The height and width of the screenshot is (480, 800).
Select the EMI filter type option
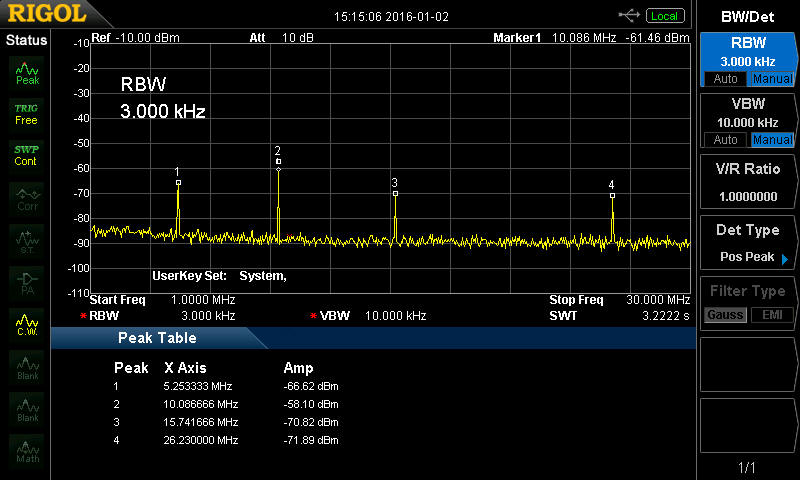pos(772,315)
